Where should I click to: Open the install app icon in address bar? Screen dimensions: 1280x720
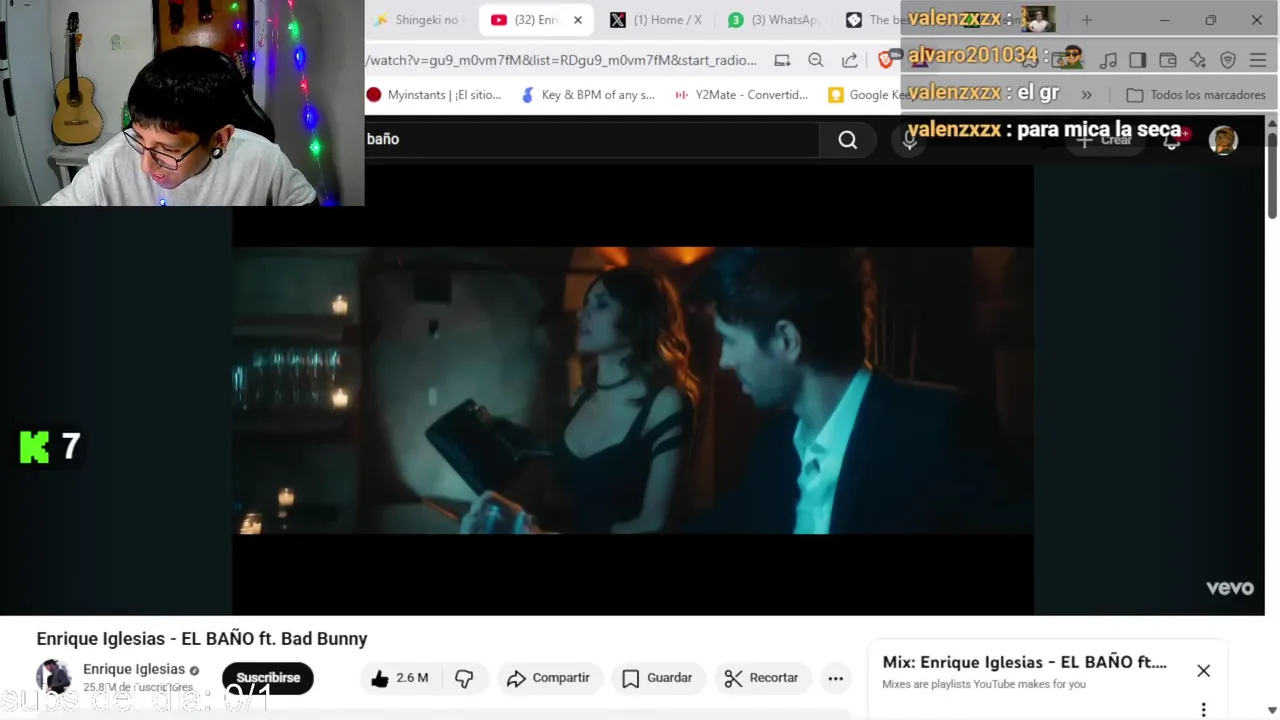pos(782,60)
